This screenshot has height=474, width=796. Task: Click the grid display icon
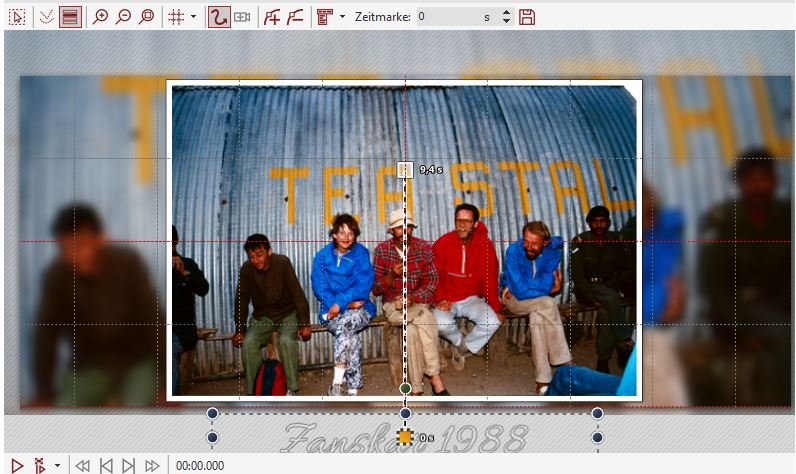point(175,17)
